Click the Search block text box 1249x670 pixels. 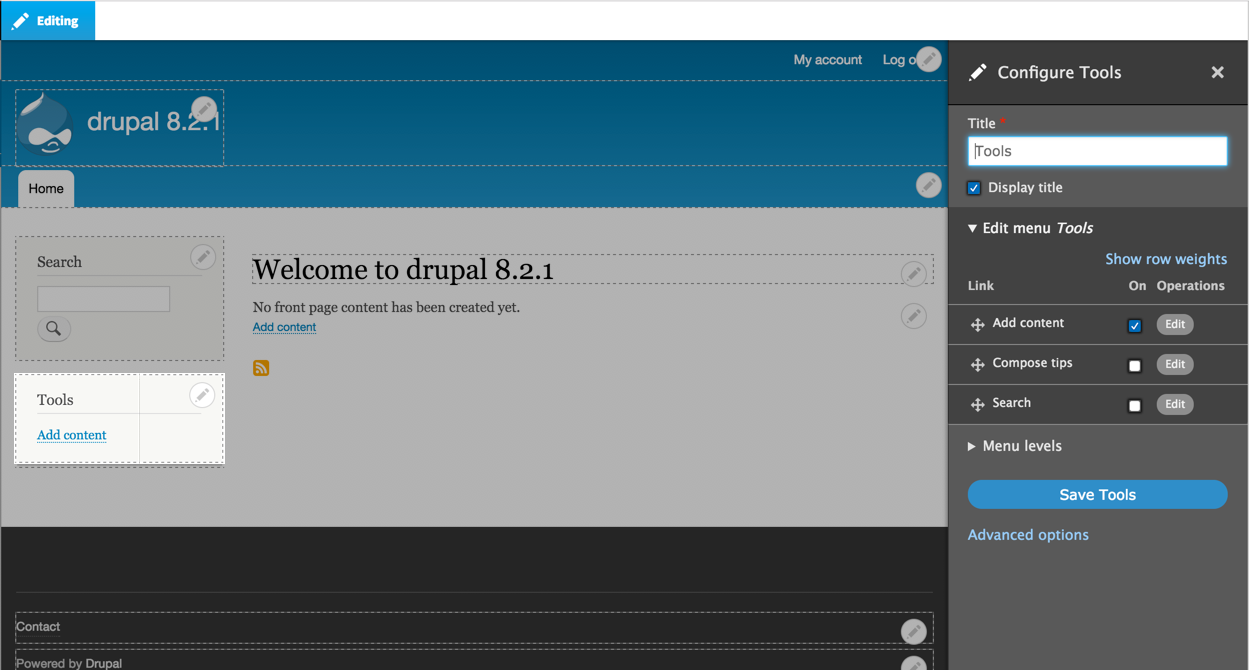(103, 298)
